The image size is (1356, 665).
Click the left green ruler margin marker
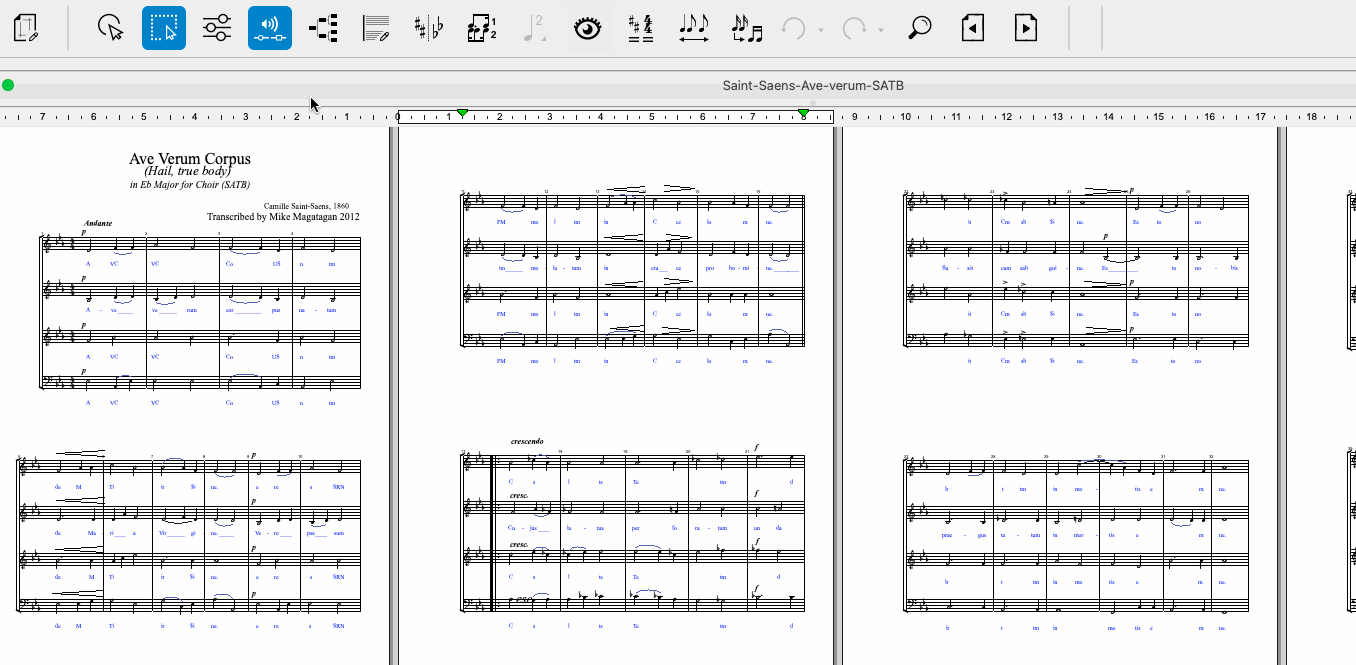click(462, 114)
